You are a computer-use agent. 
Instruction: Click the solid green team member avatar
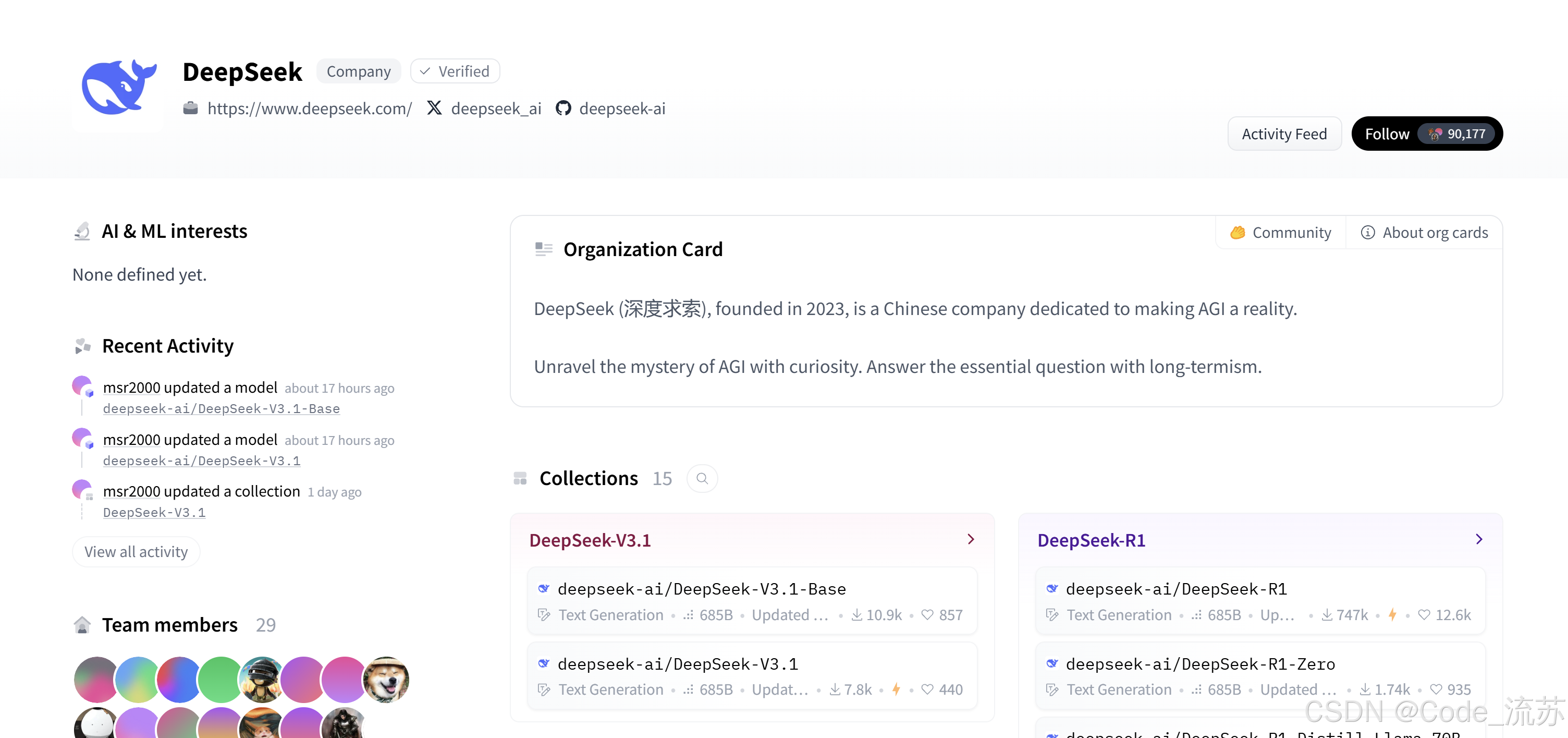point(220,679)
